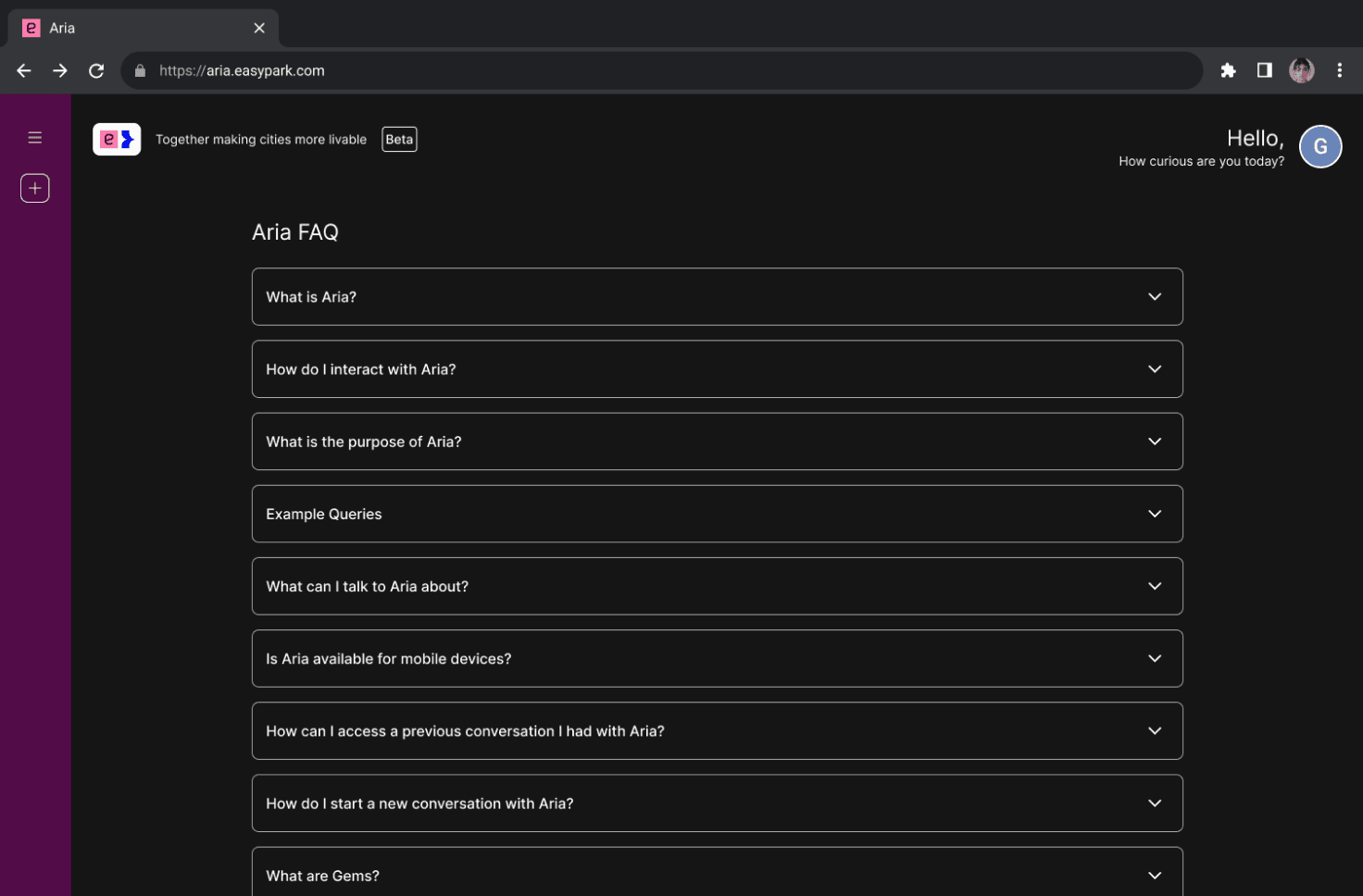This screenshot has height=896, width=1363.
Task: Click the Beta badge
Action: click(399, 140)
